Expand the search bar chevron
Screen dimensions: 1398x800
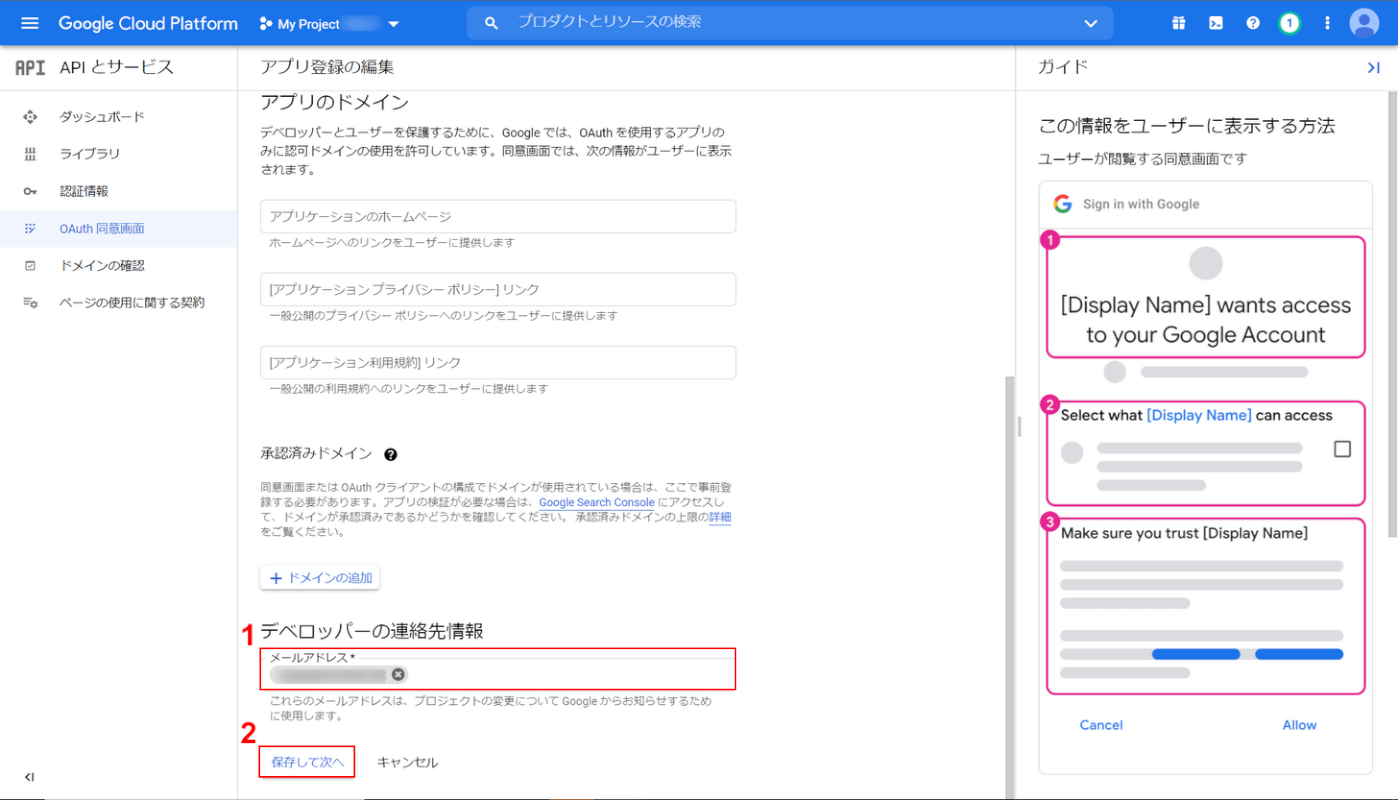(1090, 23)
